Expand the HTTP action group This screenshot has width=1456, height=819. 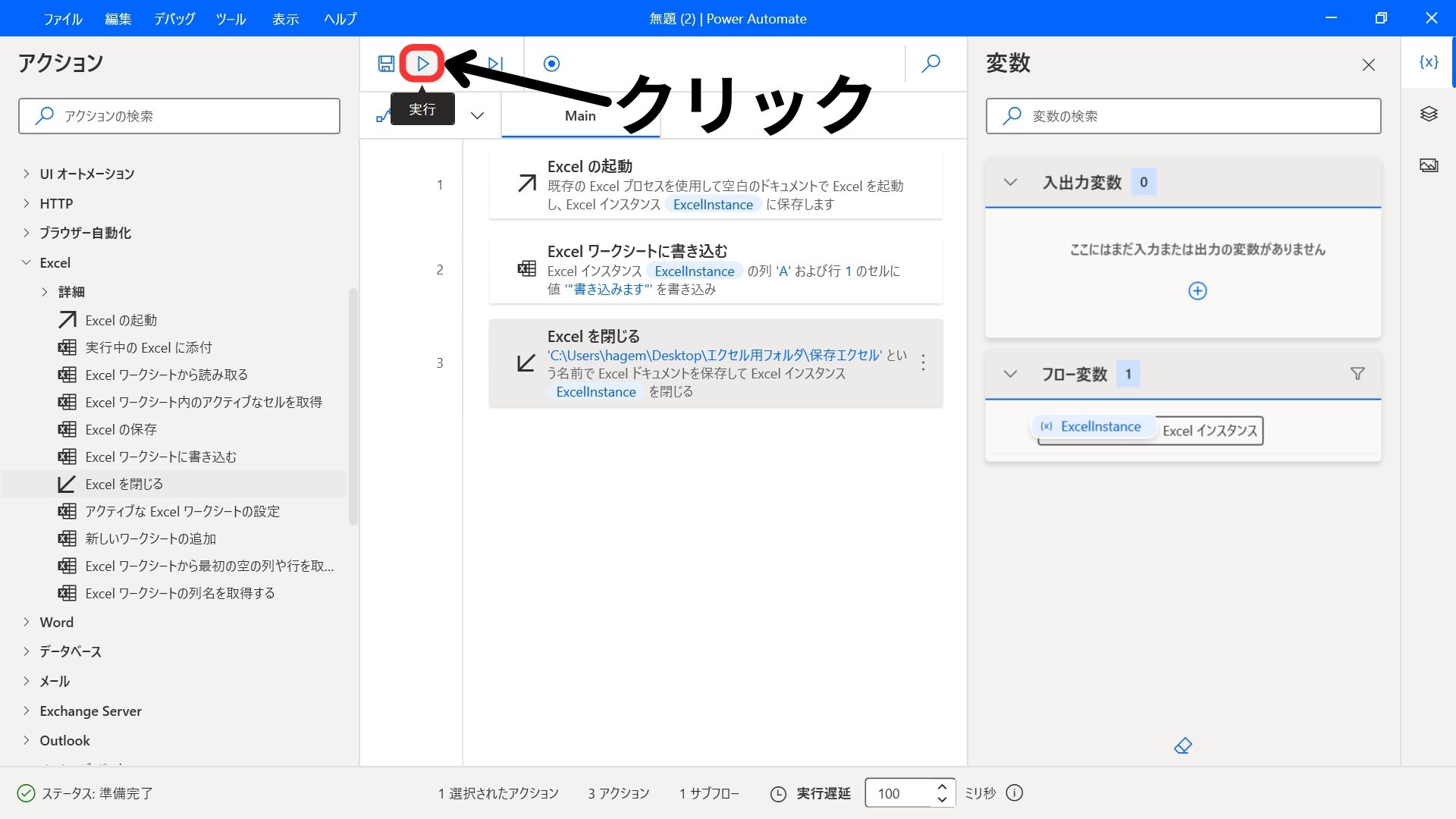pos(27,203)
